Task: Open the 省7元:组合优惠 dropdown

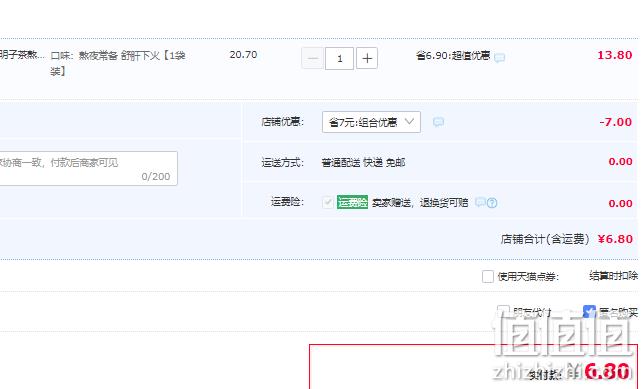Action: pos(371,122)
